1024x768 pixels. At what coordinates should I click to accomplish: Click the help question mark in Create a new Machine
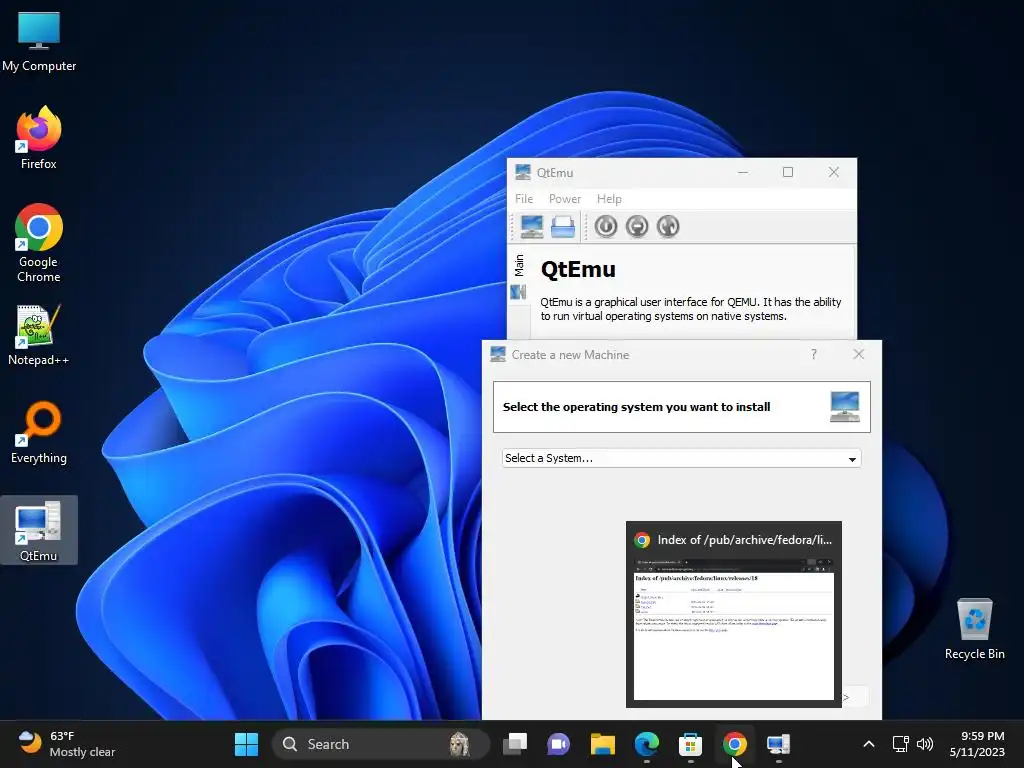[814, 354]
